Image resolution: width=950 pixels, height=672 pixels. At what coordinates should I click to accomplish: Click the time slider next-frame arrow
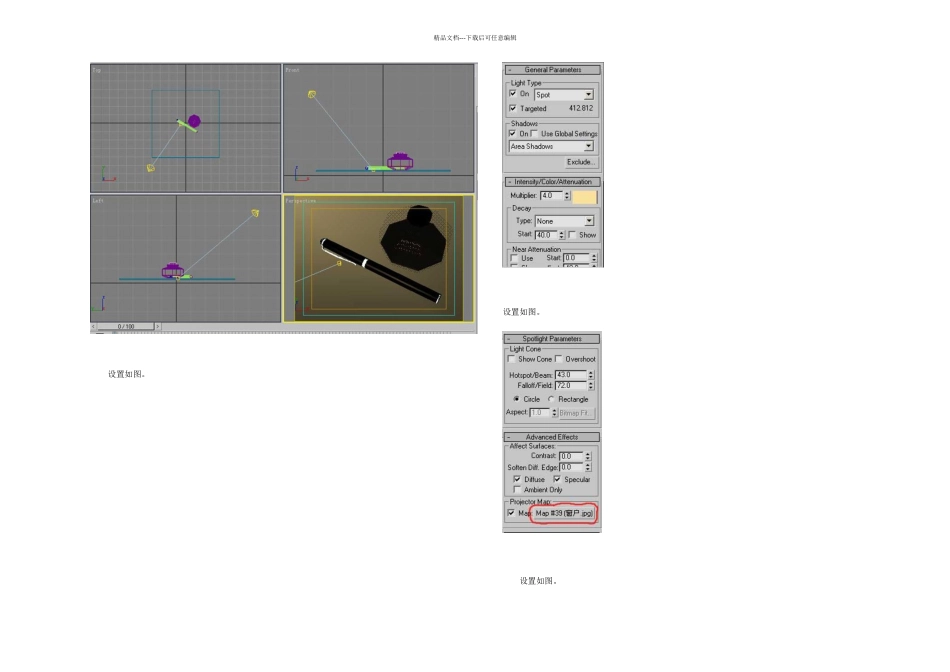click(158, 327)
